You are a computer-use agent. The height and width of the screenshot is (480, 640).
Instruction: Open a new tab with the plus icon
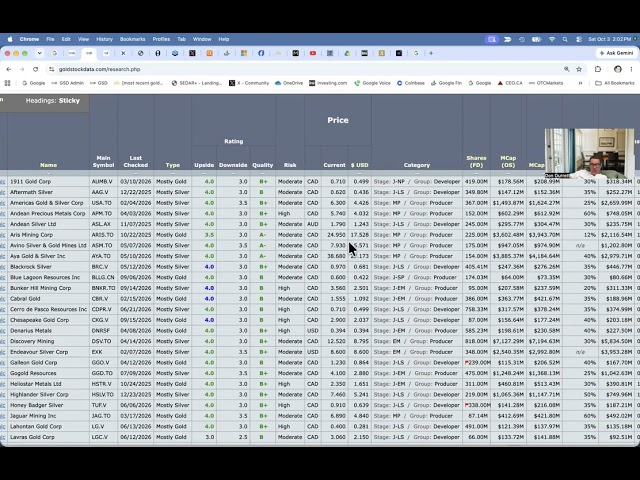tap(431, 53)
